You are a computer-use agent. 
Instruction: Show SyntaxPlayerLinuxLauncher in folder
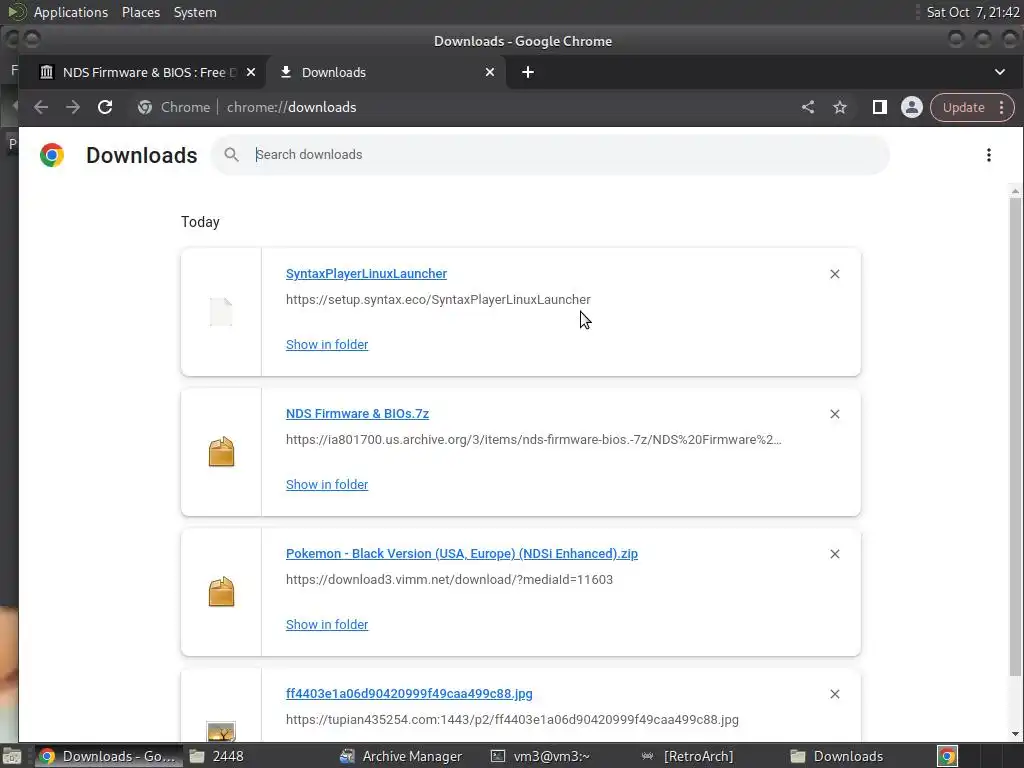pyautogui.click(x=327, y=344)
